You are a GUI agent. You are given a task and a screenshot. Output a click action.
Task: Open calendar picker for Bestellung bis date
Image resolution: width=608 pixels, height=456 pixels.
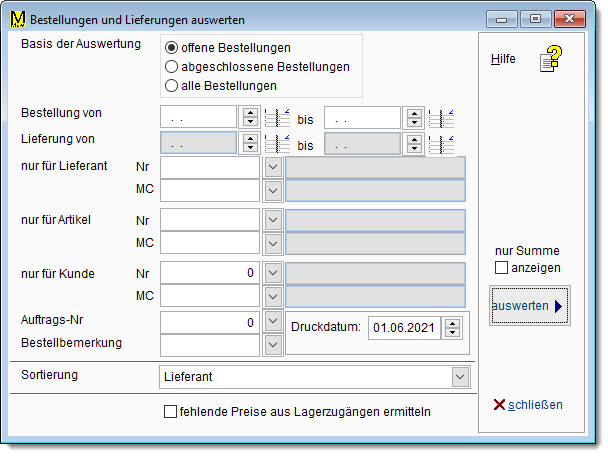pyautogui.click(x=440, y=117)
